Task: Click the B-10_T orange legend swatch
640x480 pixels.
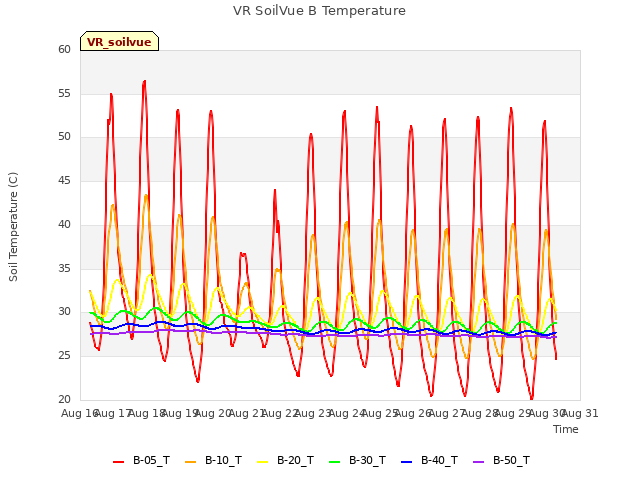Action: (x=190, y=462)
